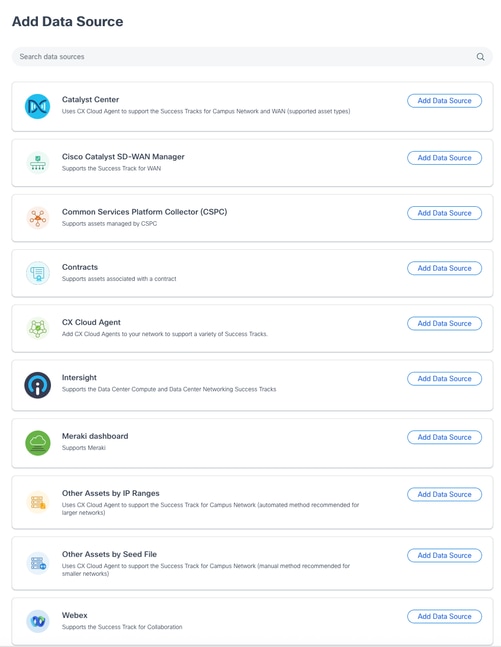
Task: Add Data Source for SD-WAN Manager
Action: (444, 158)
